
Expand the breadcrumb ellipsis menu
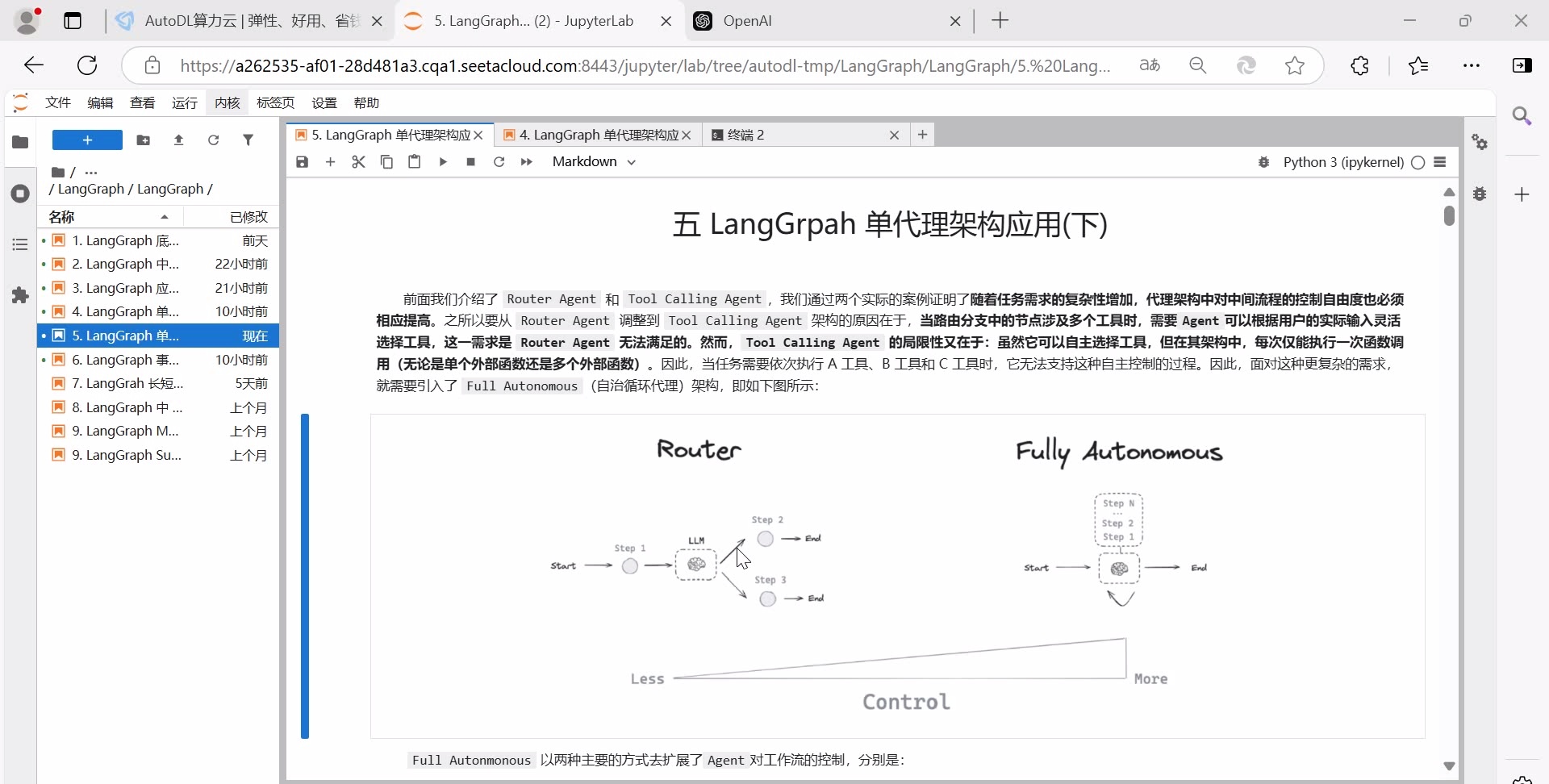pyautogui.click(x=91, y=172)
